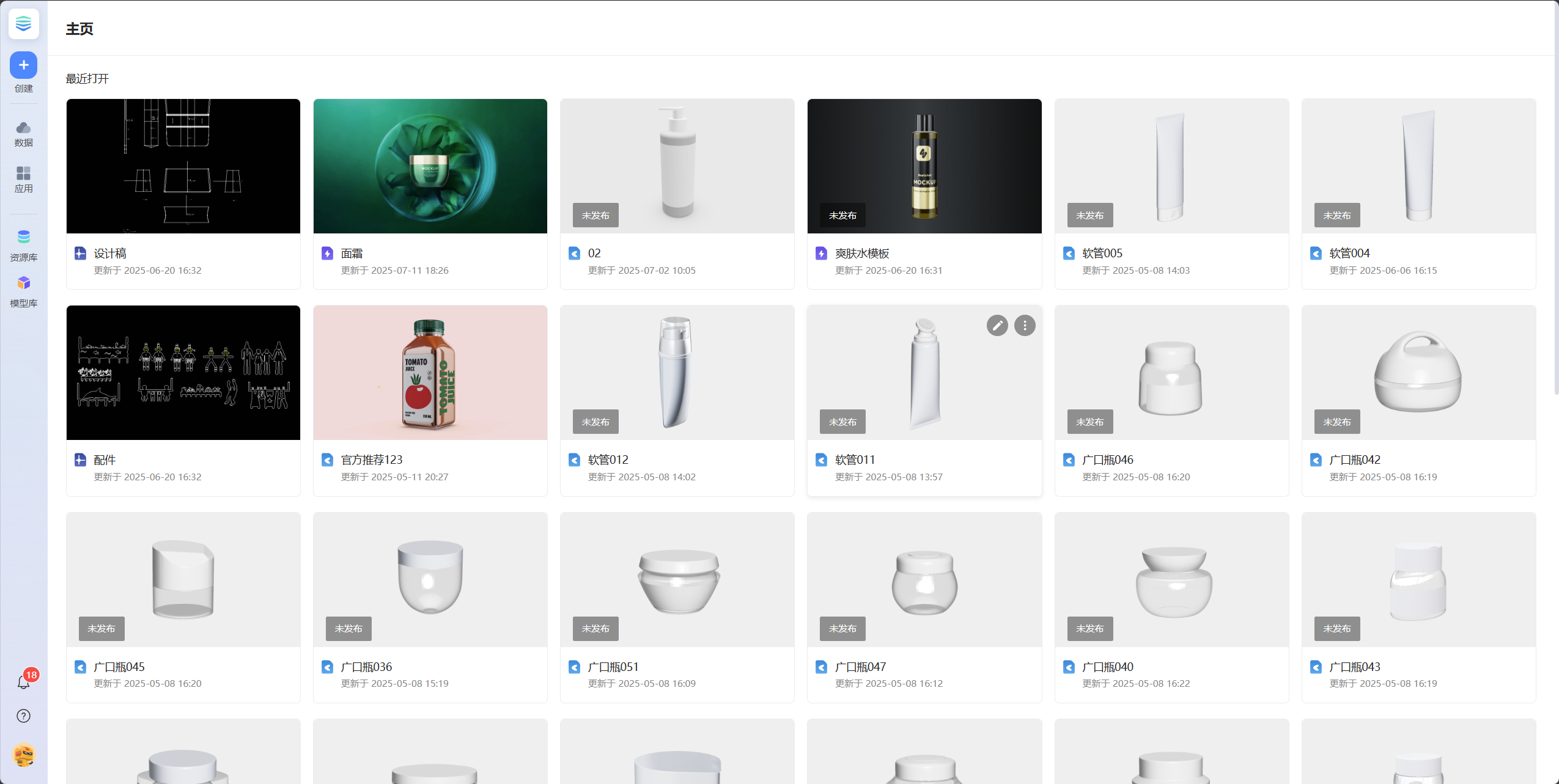
Task: Open the 模型库 model library
Action: [x=23, y=291]
